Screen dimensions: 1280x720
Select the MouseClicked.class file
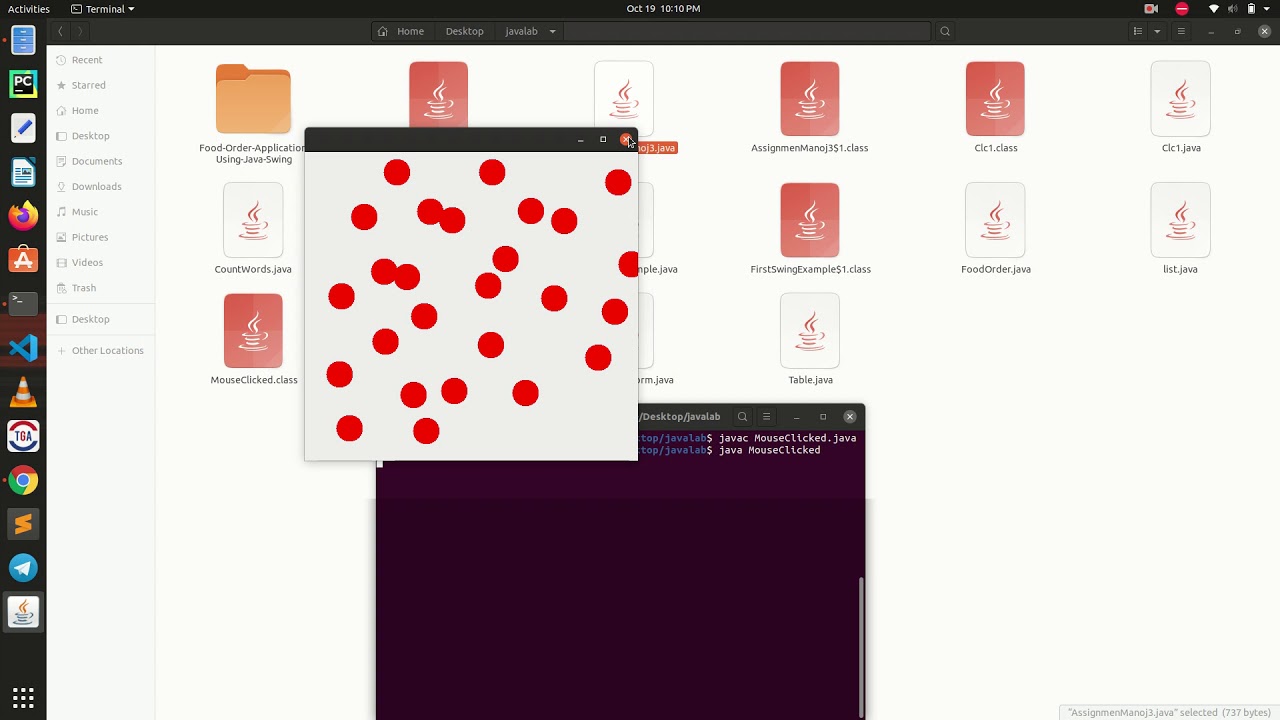[x=253, y=340]
